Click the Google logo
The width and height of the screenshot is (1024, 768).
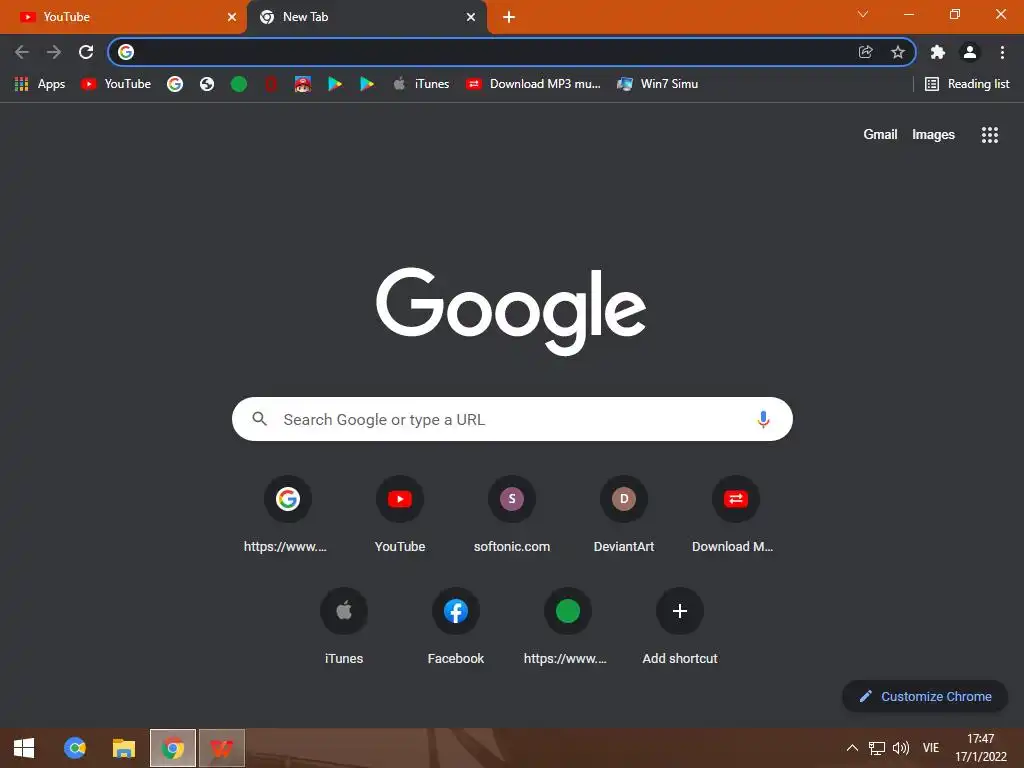(x=511, y=312)
